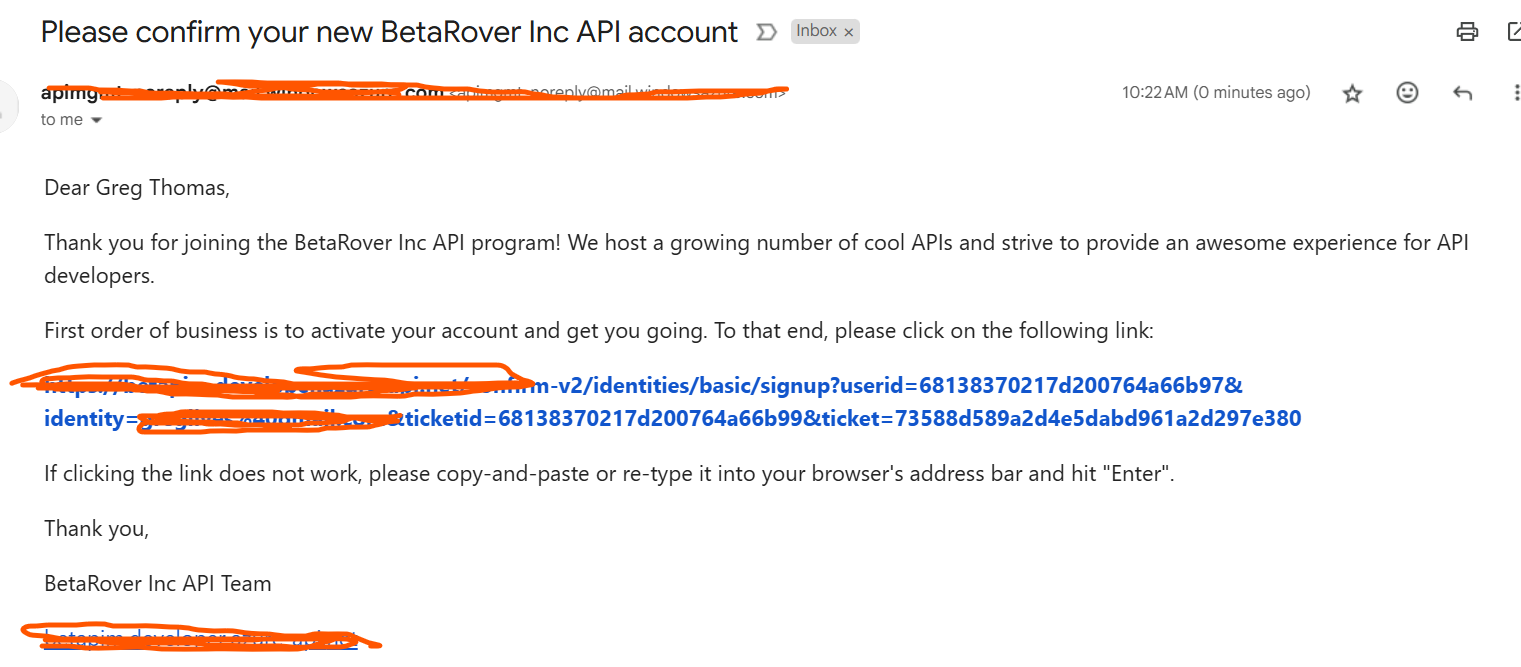
Task: Print this email
Action: 1467,31
